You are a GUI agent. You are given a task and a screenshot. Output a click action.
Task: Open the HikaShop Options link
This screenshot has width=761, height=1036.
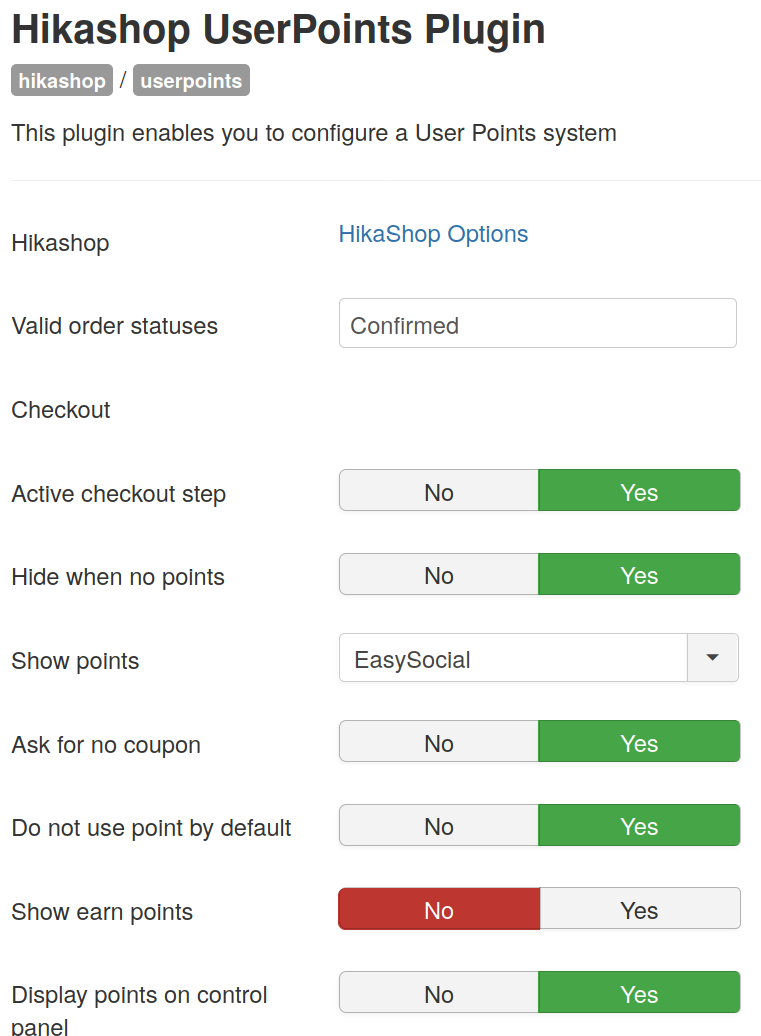coord(433,234)
